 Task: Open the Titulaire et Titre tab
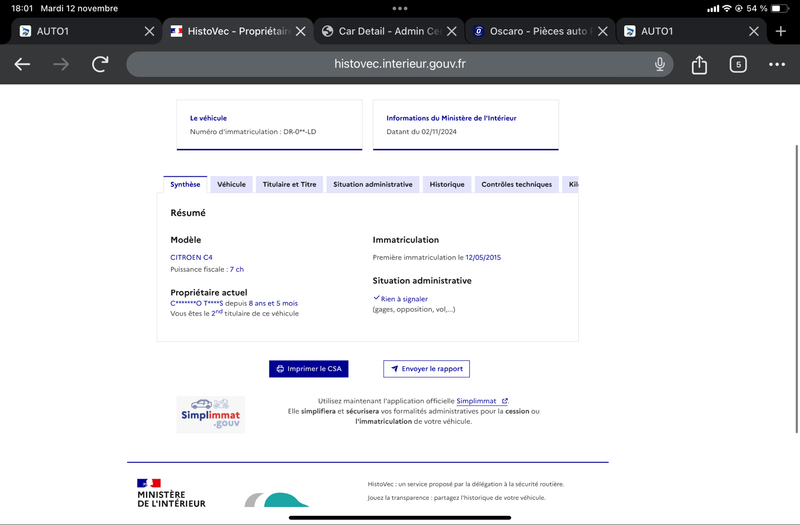click(289, 184)
